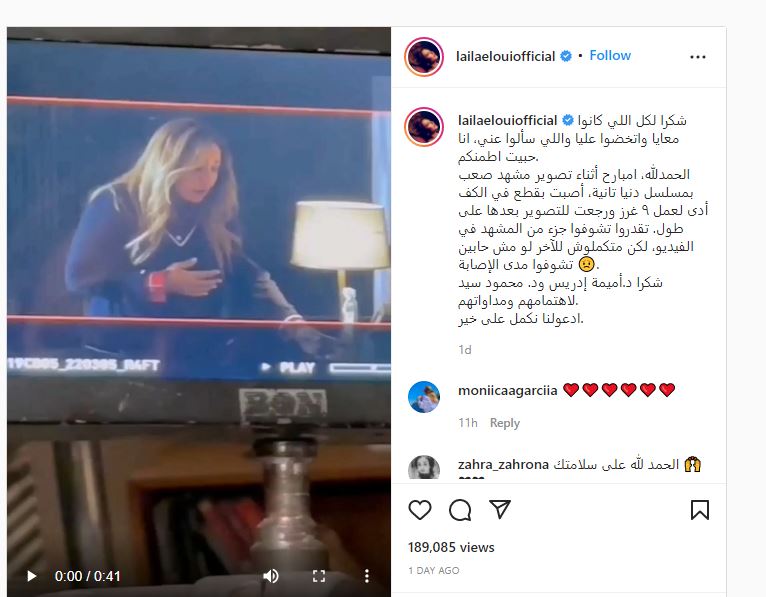The image size is (766, 597).
Task: Open lailaelouiofficial profile from header username
Action: pyautogui.click(x=505, y=57)
